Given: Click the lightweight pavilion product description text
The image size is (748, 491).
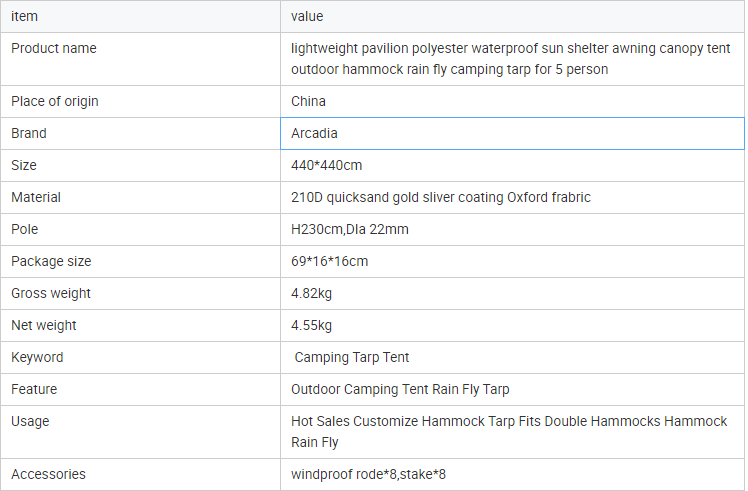Looking at the screenshot, I should tap(510, 58).
